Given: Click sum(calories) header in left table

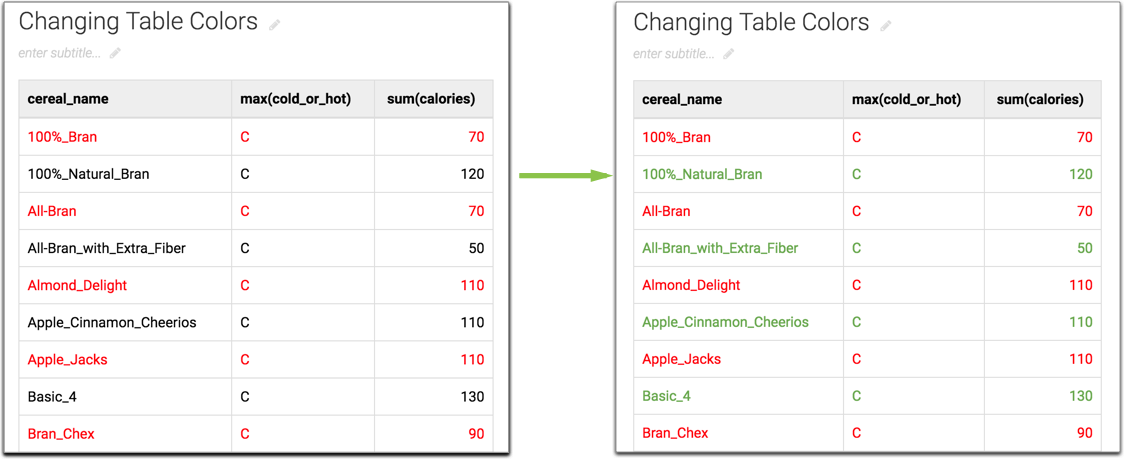Looking at the screenshot, I should coord(431,99).
